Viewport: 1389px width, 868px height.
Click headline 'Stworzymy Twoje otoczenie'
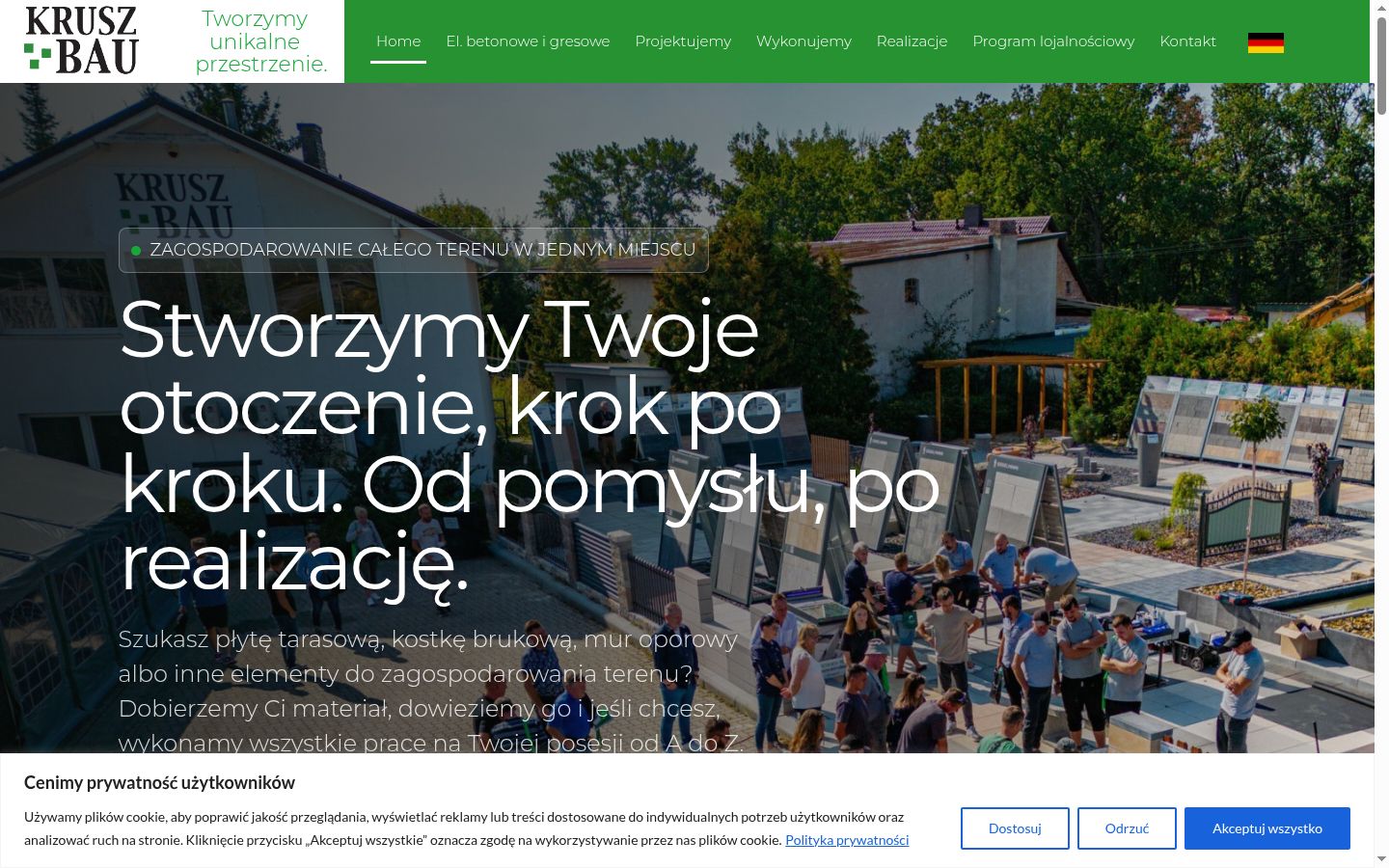(529, 447)
